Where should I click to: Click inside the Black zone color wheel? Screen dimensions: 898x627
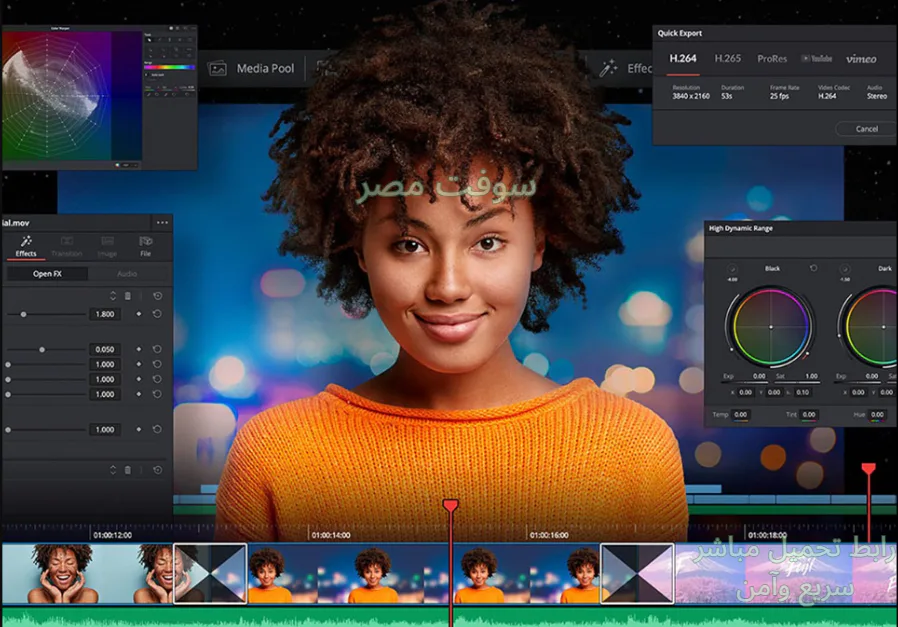point(770,327)
